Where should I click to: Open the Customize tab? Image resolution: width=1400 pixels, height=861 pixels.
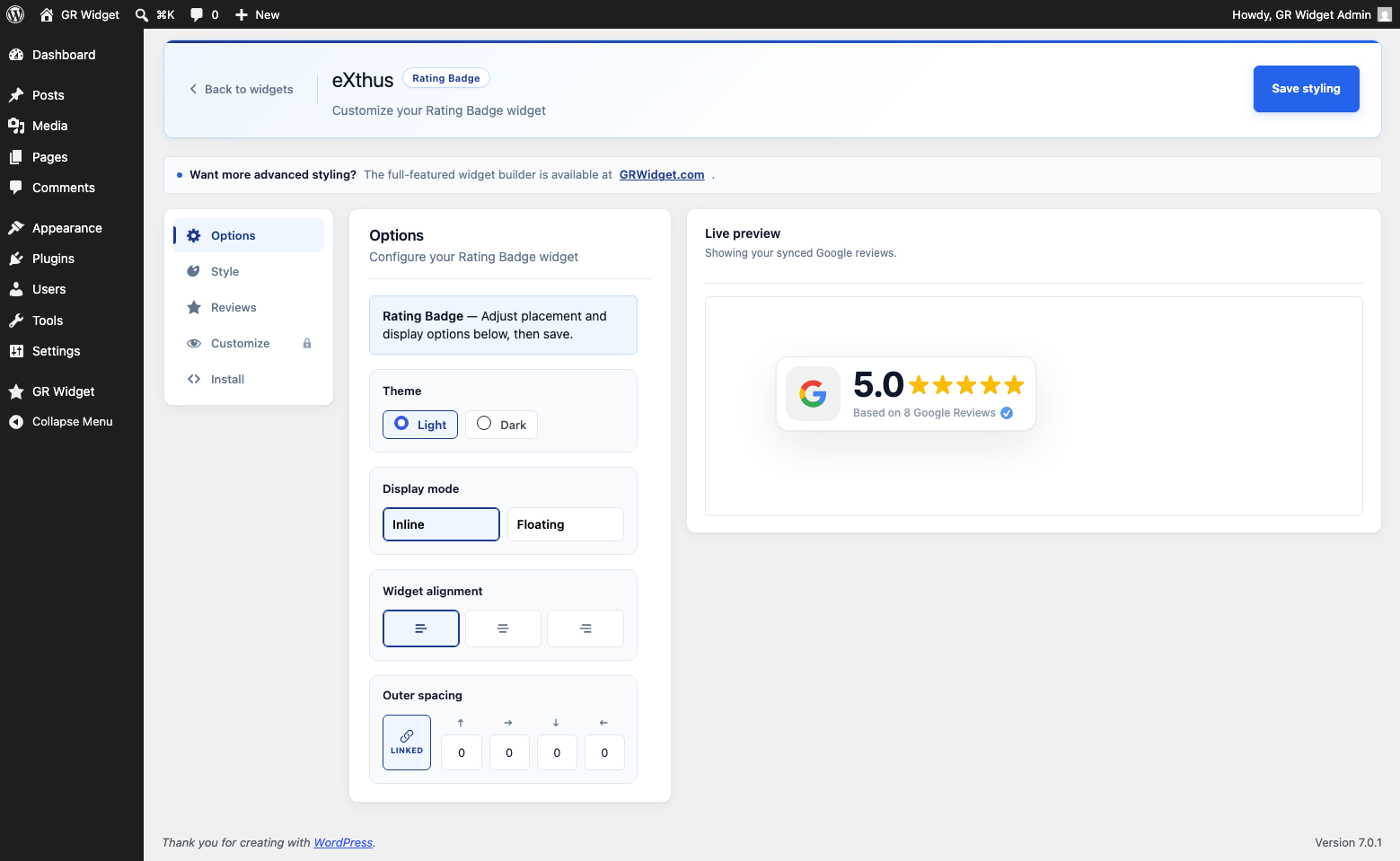(x=249, y=343)
